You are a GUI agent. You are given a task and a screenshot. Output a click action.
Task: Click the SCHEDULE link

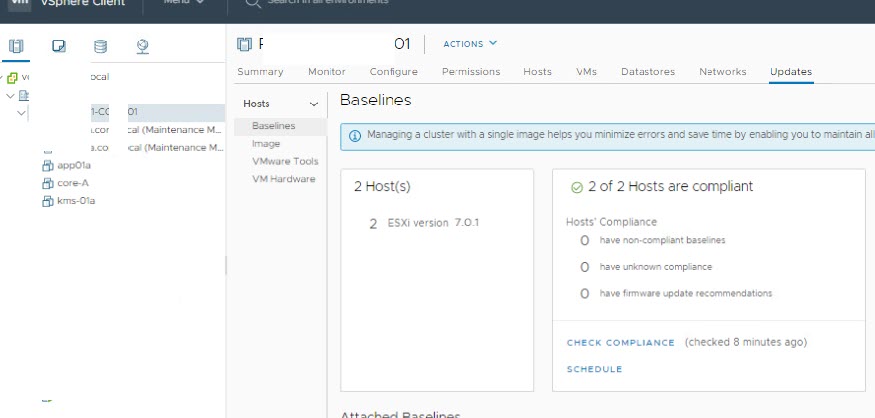pos(594,369)
